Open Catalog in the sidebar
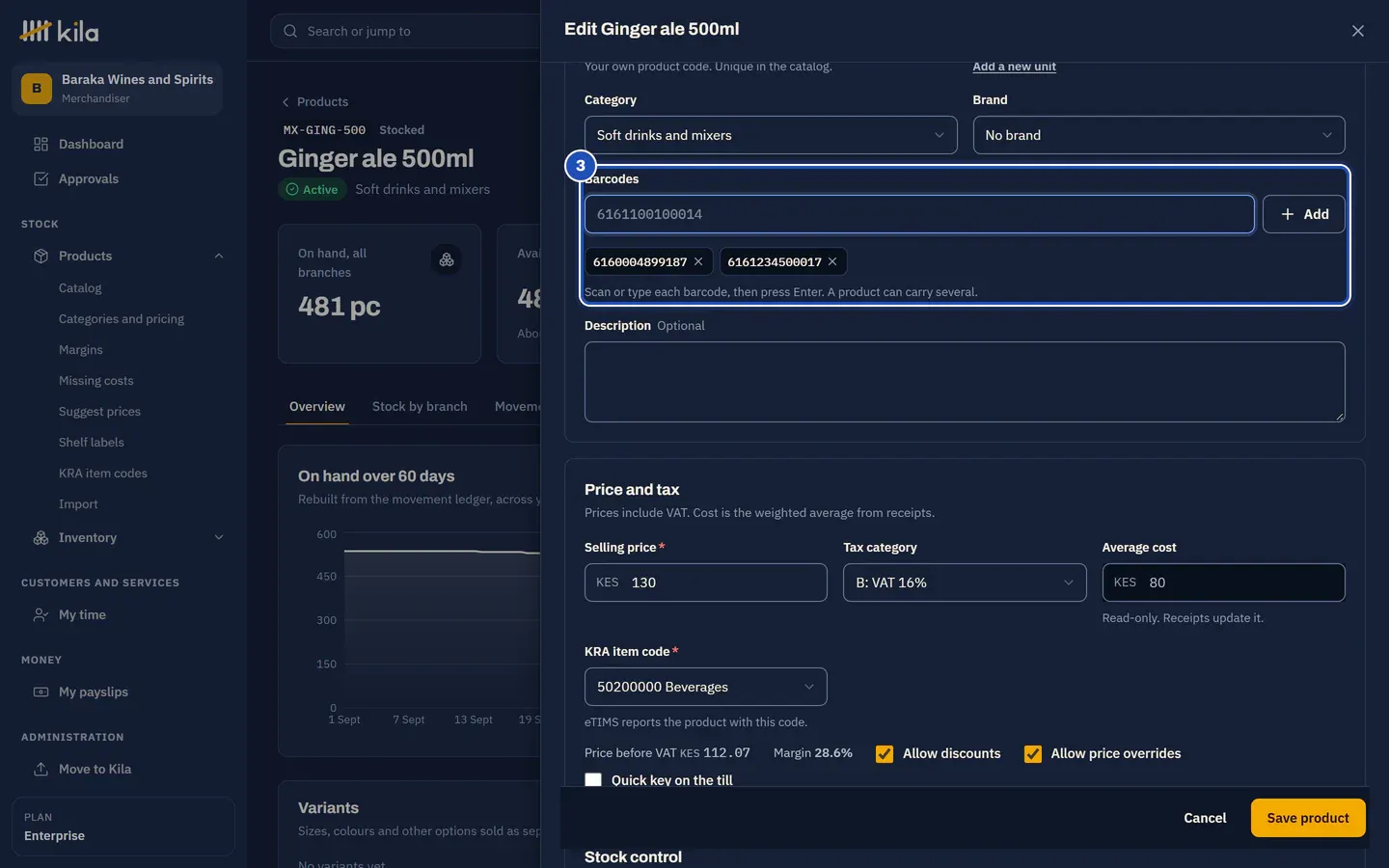The width and height of the screenshot is (1389, 868). click(80, 287)
